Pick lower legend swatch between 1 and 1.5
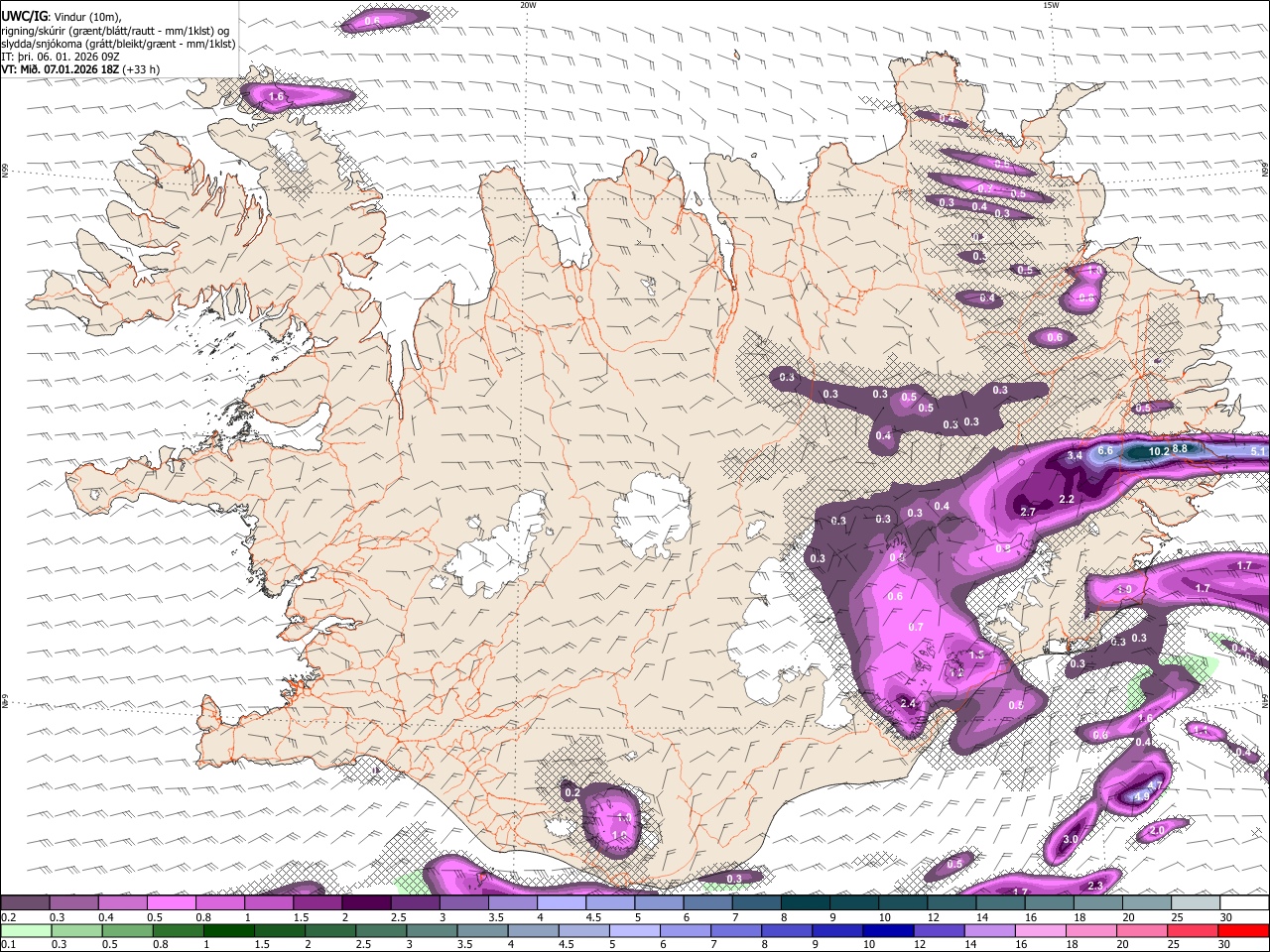This screenshot has height=952, width=1270. (228, 930)
